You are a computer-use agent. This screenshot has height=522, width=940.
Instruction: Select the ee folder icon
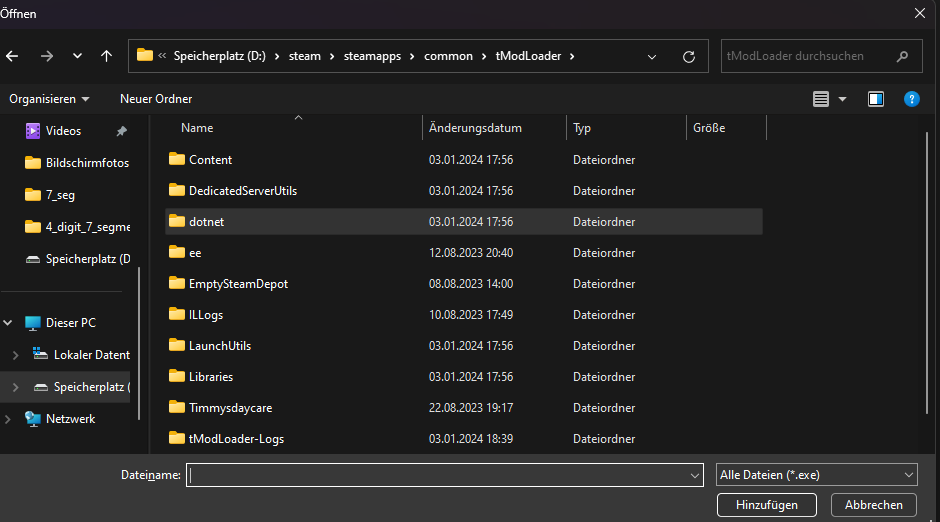click(x=176, y=252)
